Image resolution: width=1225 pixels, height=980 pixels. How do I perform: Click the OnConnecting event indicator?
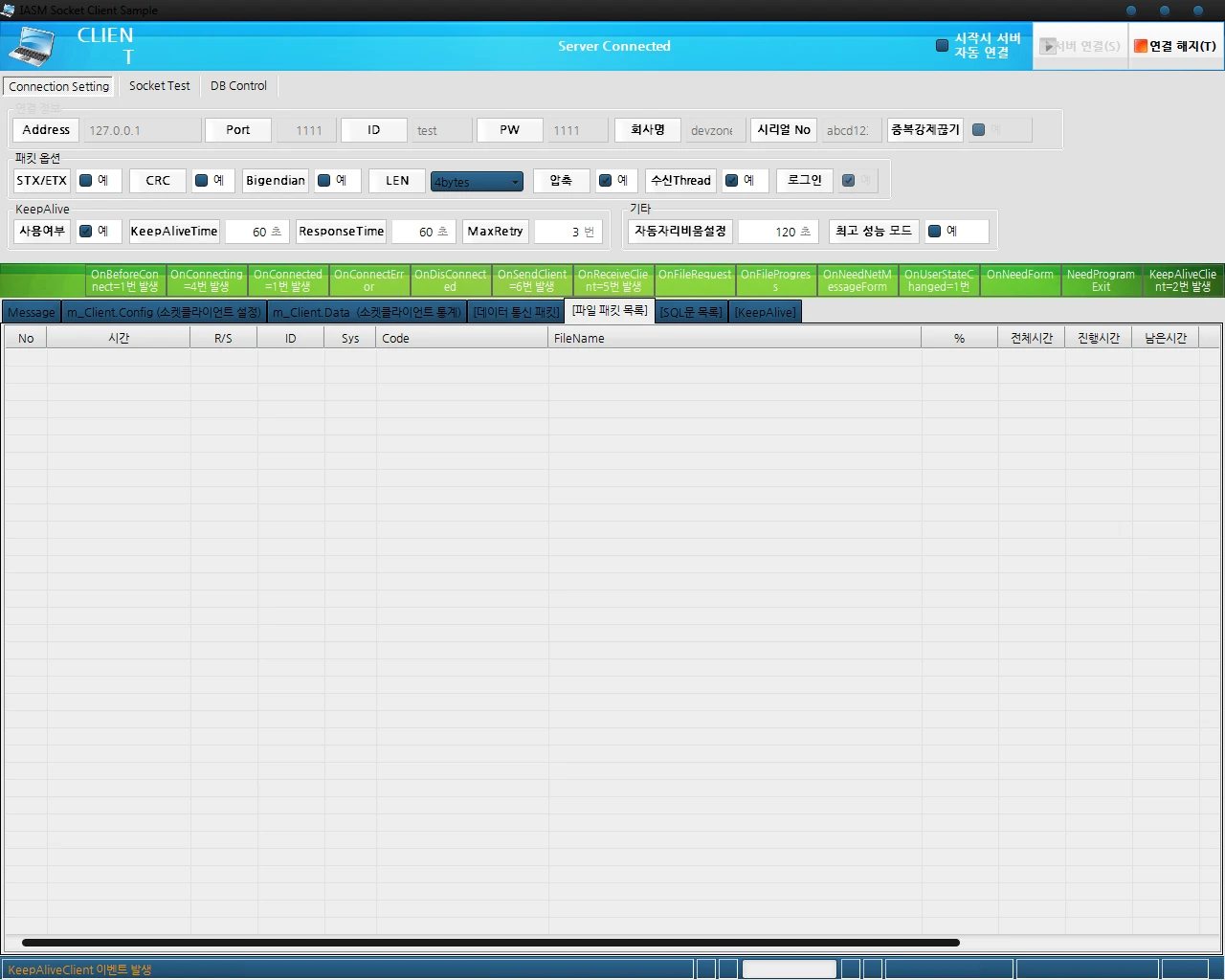(x=207, y=280)
